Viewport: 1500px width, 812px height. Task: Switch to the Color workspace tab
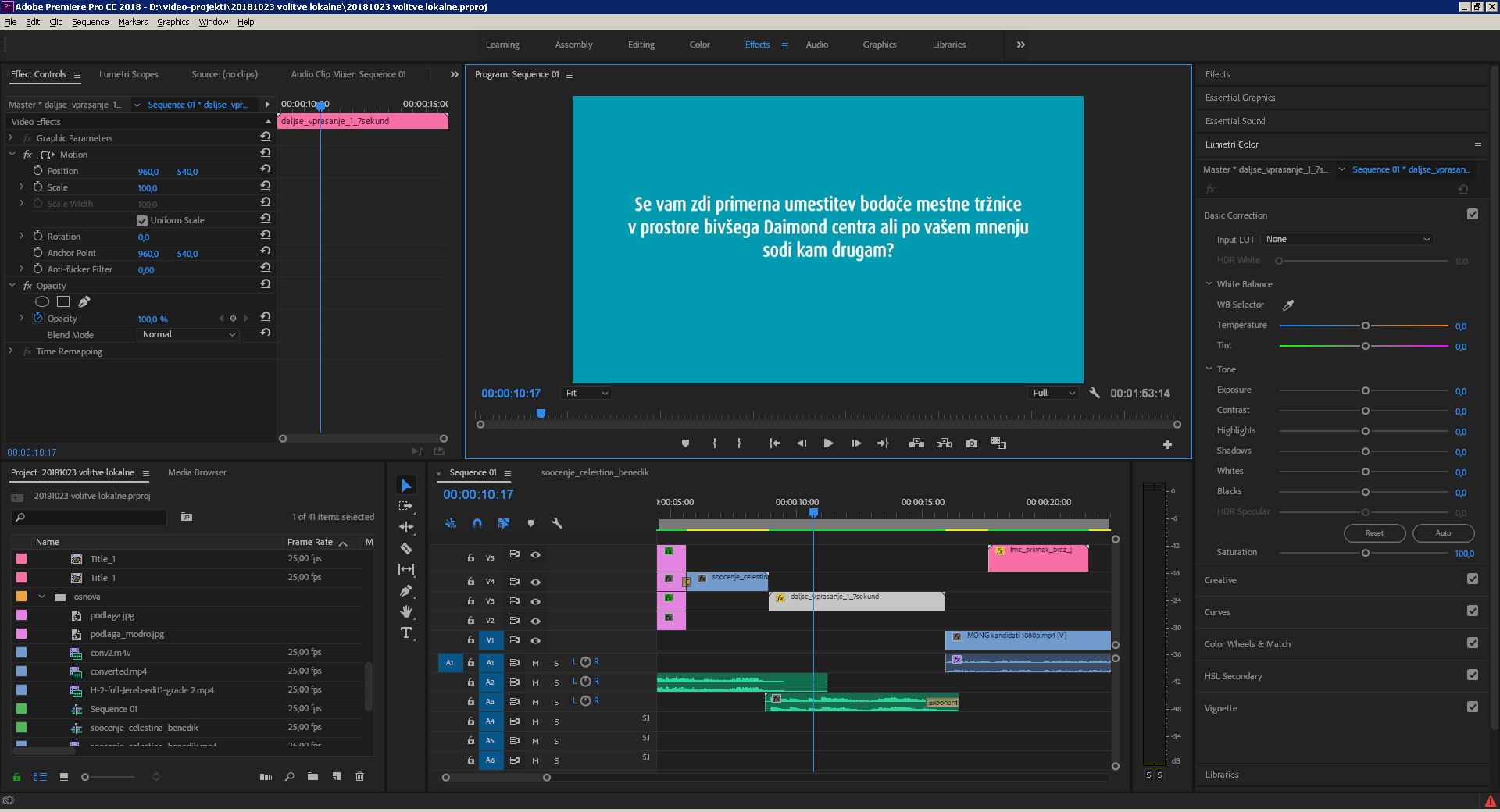coord(699,45)
